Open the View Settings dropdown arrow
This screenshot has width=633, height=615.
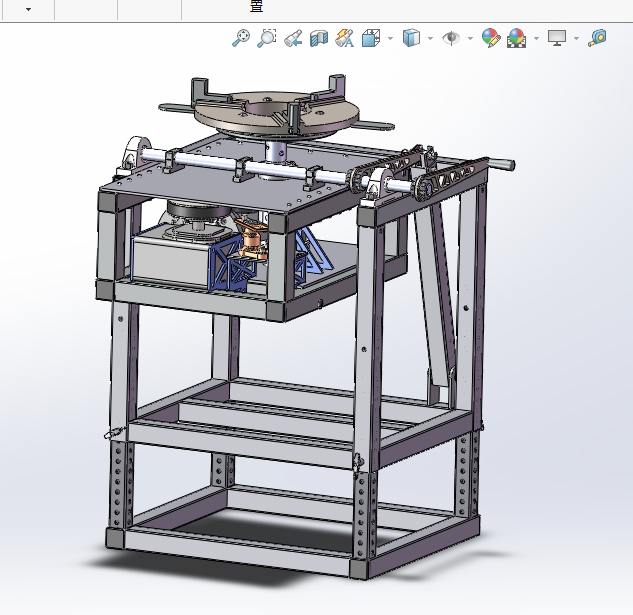575,39
